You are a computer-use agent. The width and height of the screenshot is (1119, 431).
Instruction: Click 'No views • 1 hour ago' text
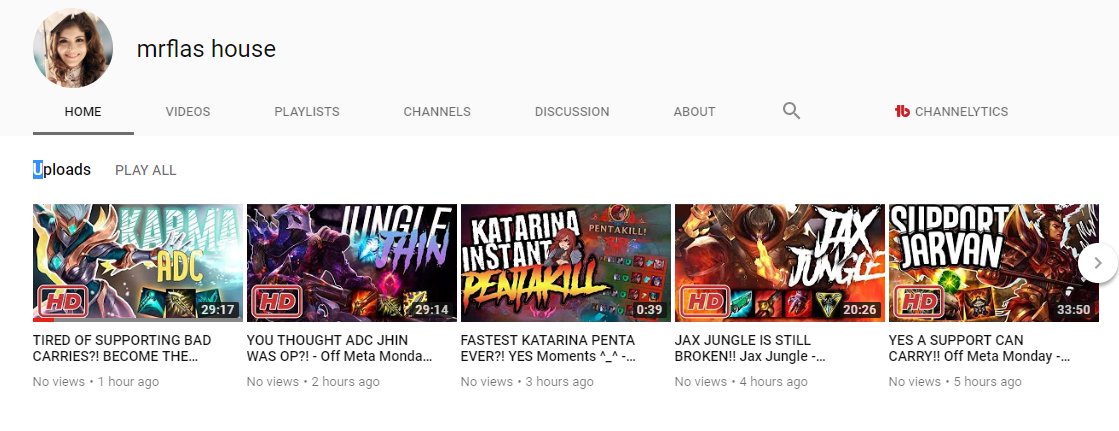96,382
